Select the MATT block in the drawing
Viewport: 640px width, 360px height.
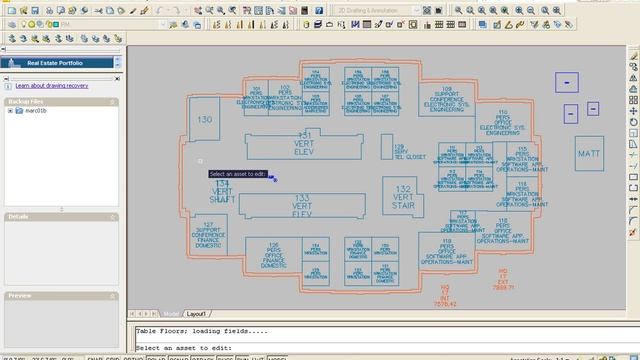click(589, 153)
